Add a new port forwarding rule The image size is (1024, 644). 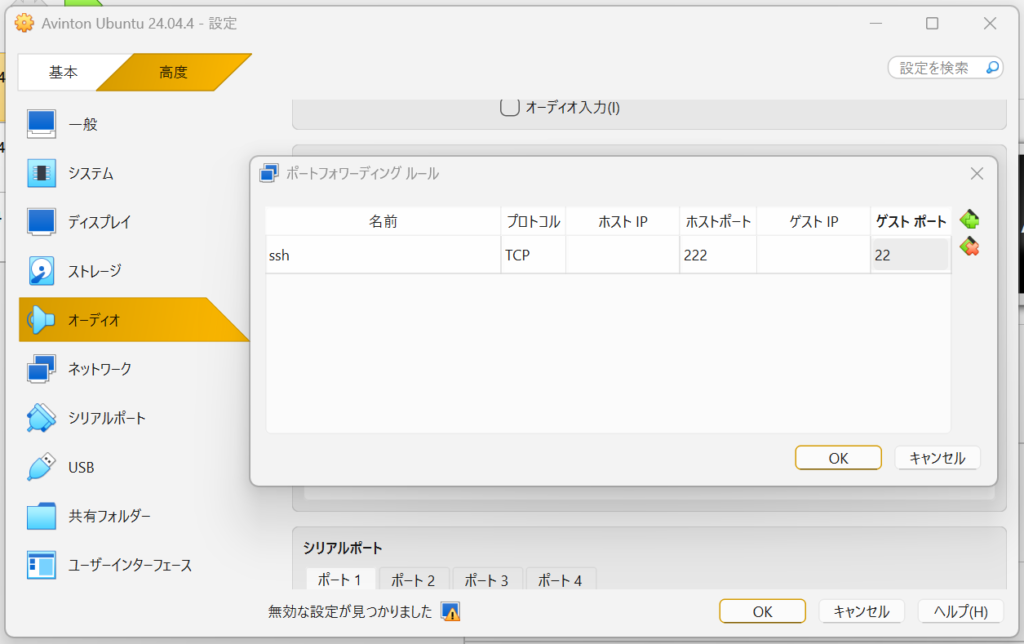pos(969,219)
